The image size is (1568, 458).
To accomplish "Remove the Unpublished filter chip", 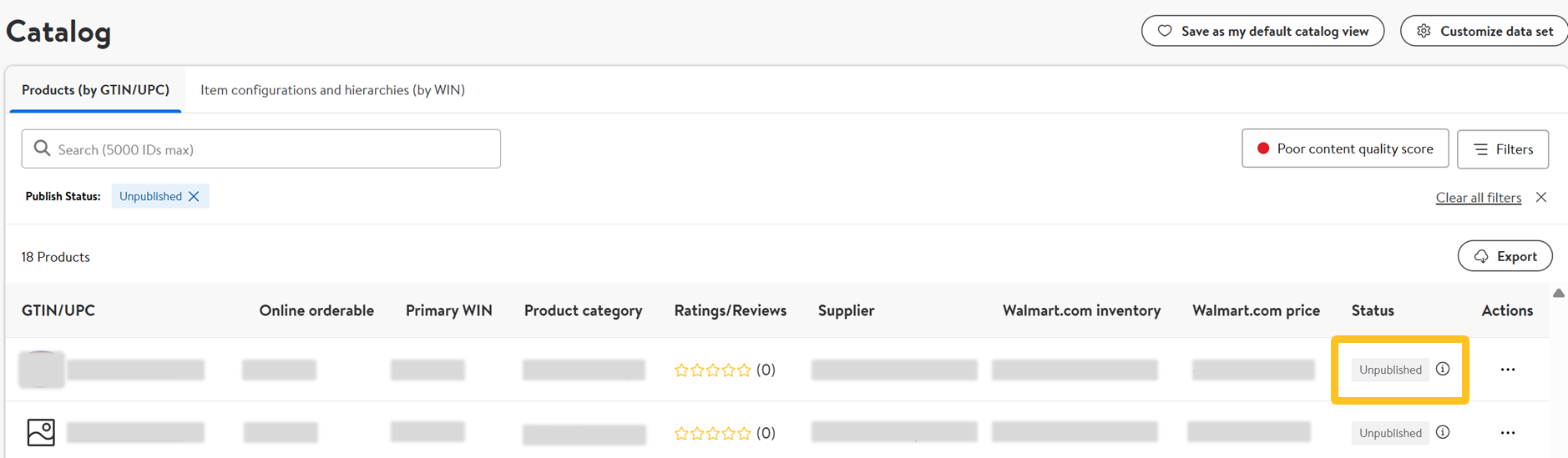I will [x=194, y=196].
